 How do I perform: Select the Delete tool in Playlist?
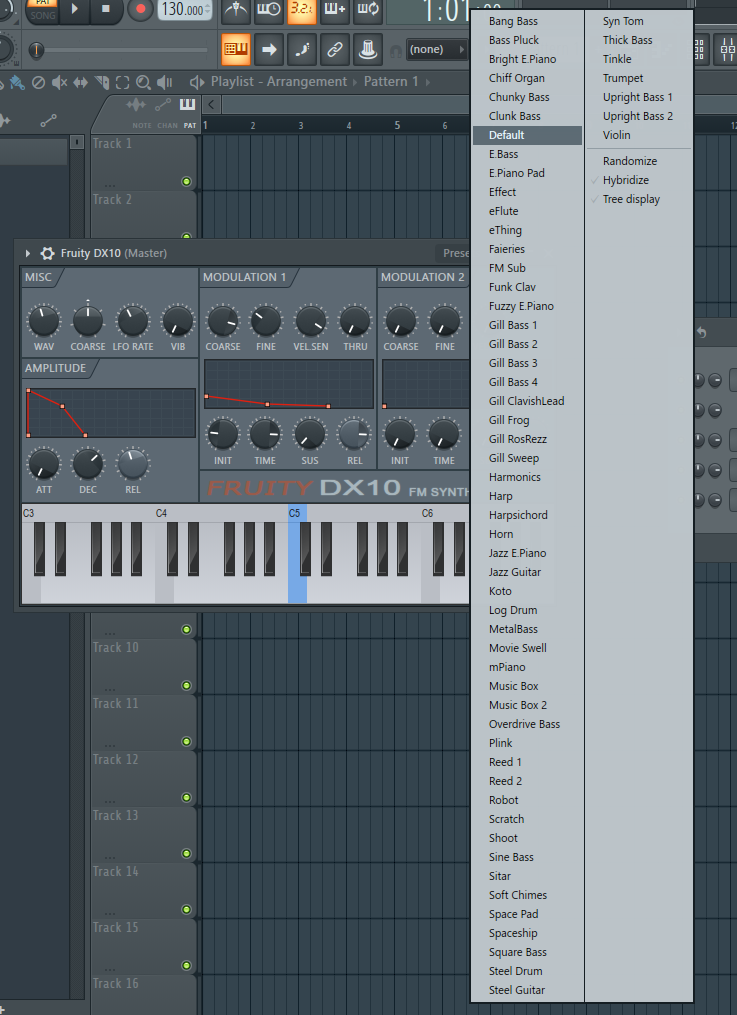38,82
